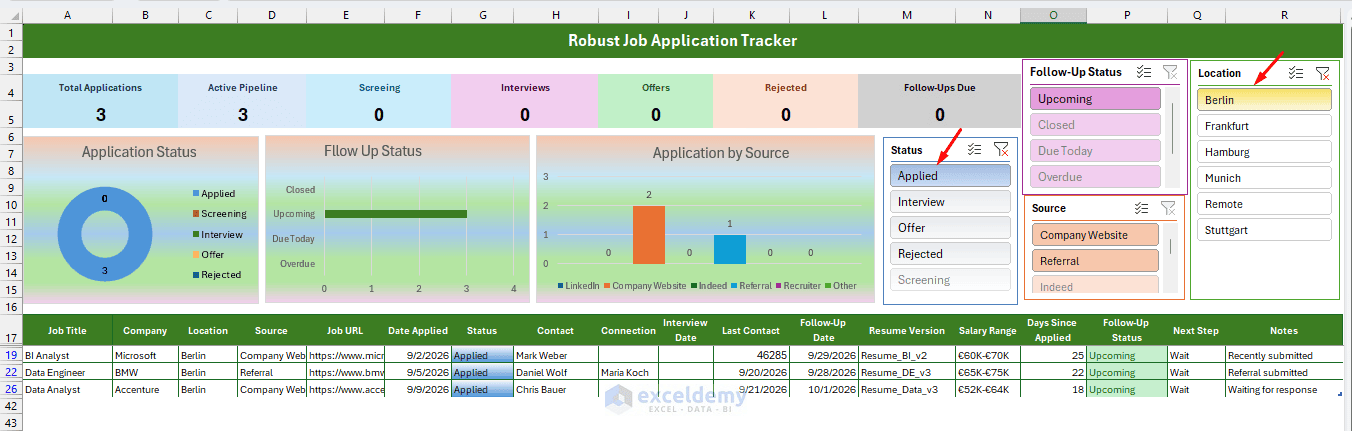Select Closed in Follow-Up Status slicer
1352x431 pixels.
[x=1095, y=125]
